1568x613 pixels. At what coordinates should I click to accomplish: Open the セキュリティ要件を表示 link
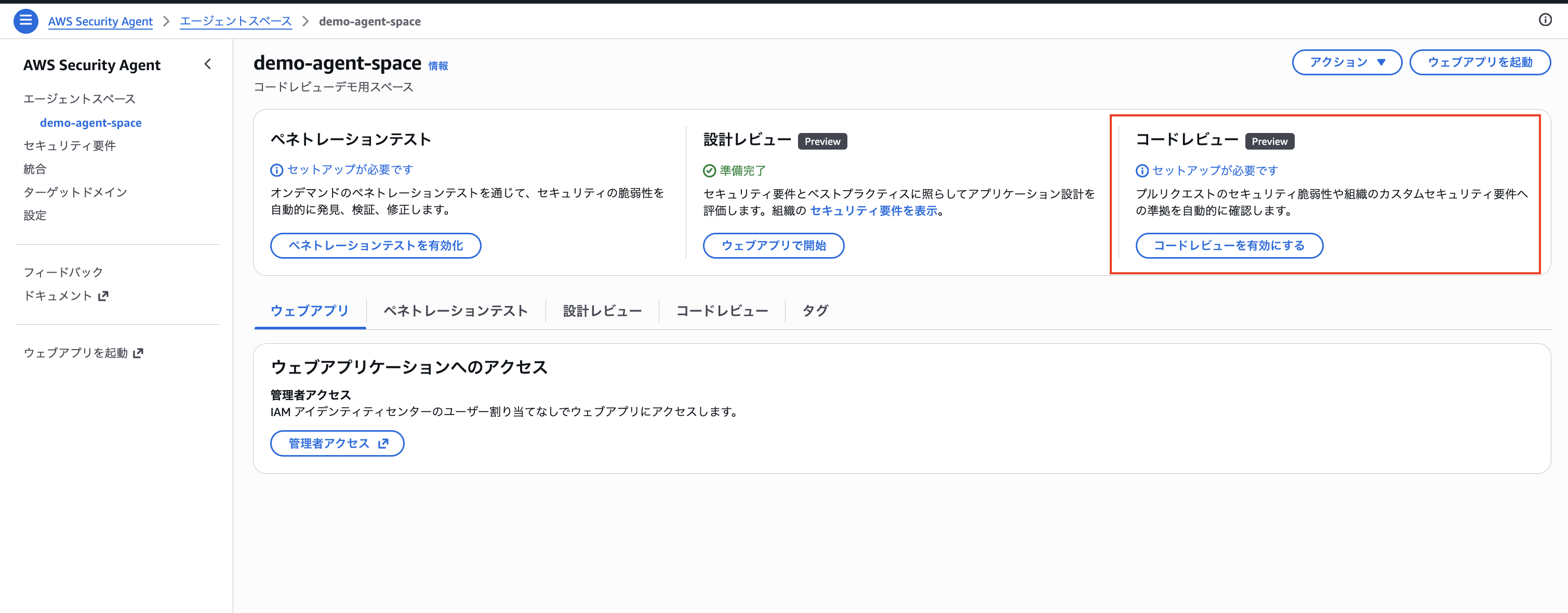point(873,211)
